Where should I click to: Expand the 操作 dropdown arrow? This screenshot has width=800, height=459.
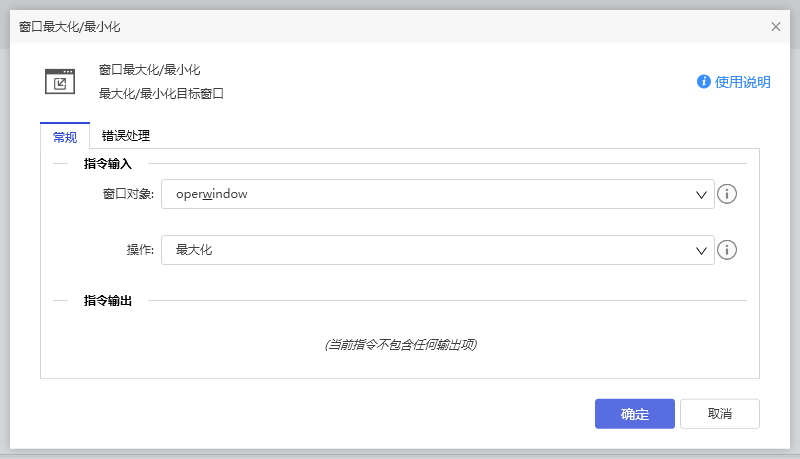[x=702, y=250]
